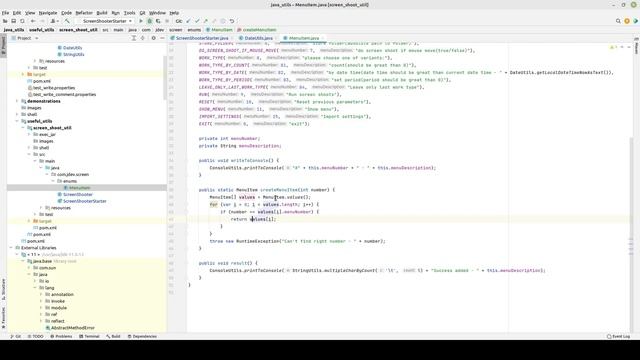
Task: Click the Save All toolbar icon
Action: pyautogui.click(x=13, y=21)
